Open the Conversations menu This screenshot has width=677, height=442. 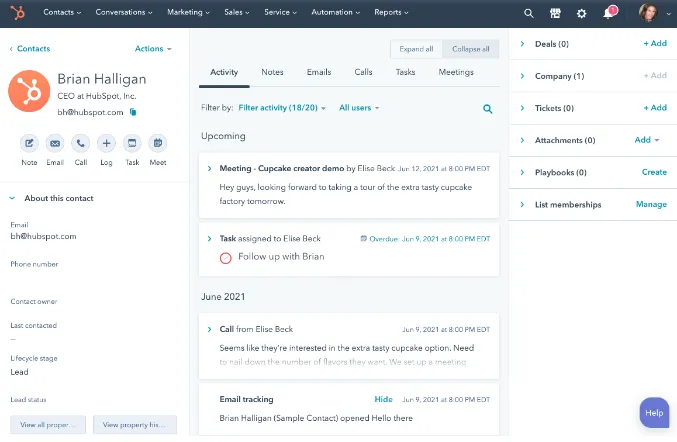coord(124,13)
